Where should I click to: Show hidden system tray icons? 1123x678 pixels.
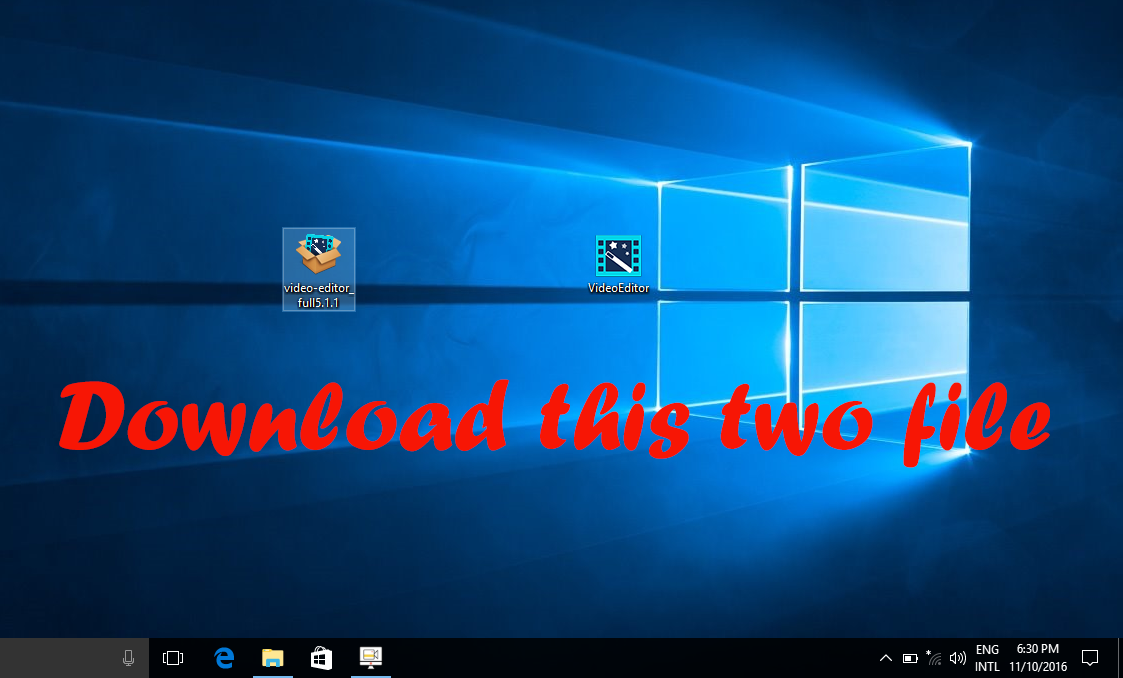[886, 658]
